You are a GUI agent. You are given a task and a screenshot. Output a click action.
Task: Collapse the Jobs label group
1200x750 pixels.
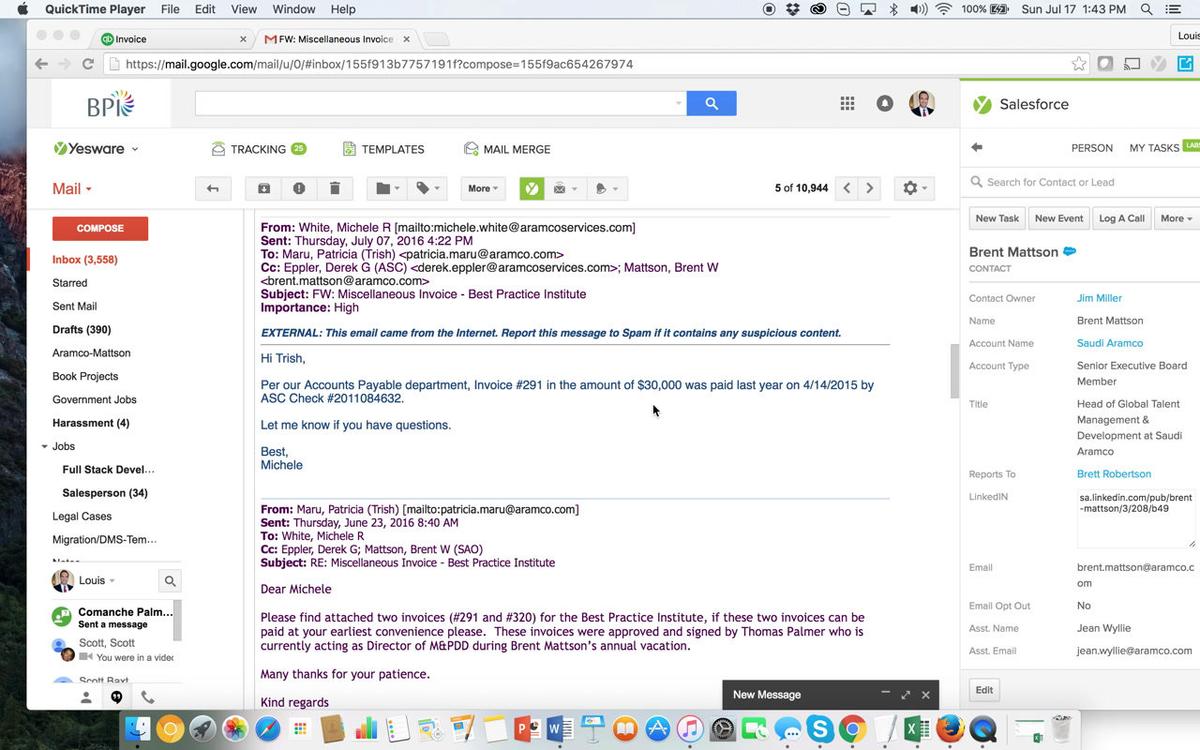[45, 446]
